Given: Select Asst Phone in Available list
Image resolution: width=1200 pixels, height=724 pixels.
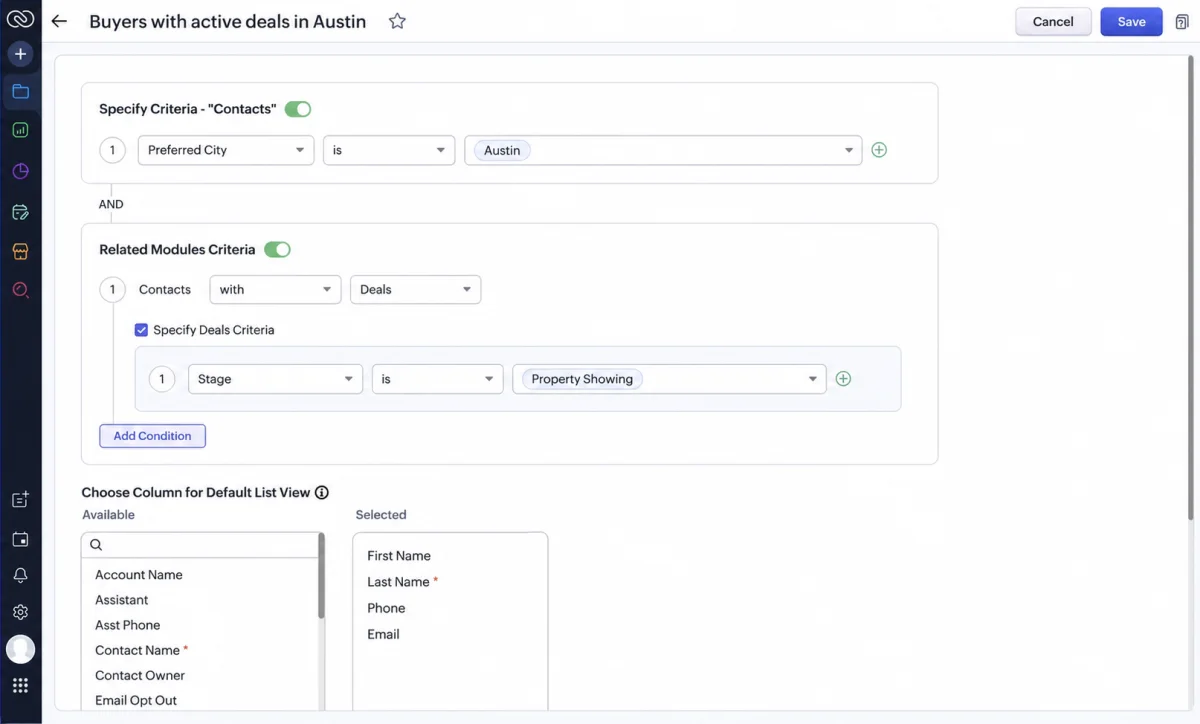Looking at the screenshot, I should pos(127,625).
